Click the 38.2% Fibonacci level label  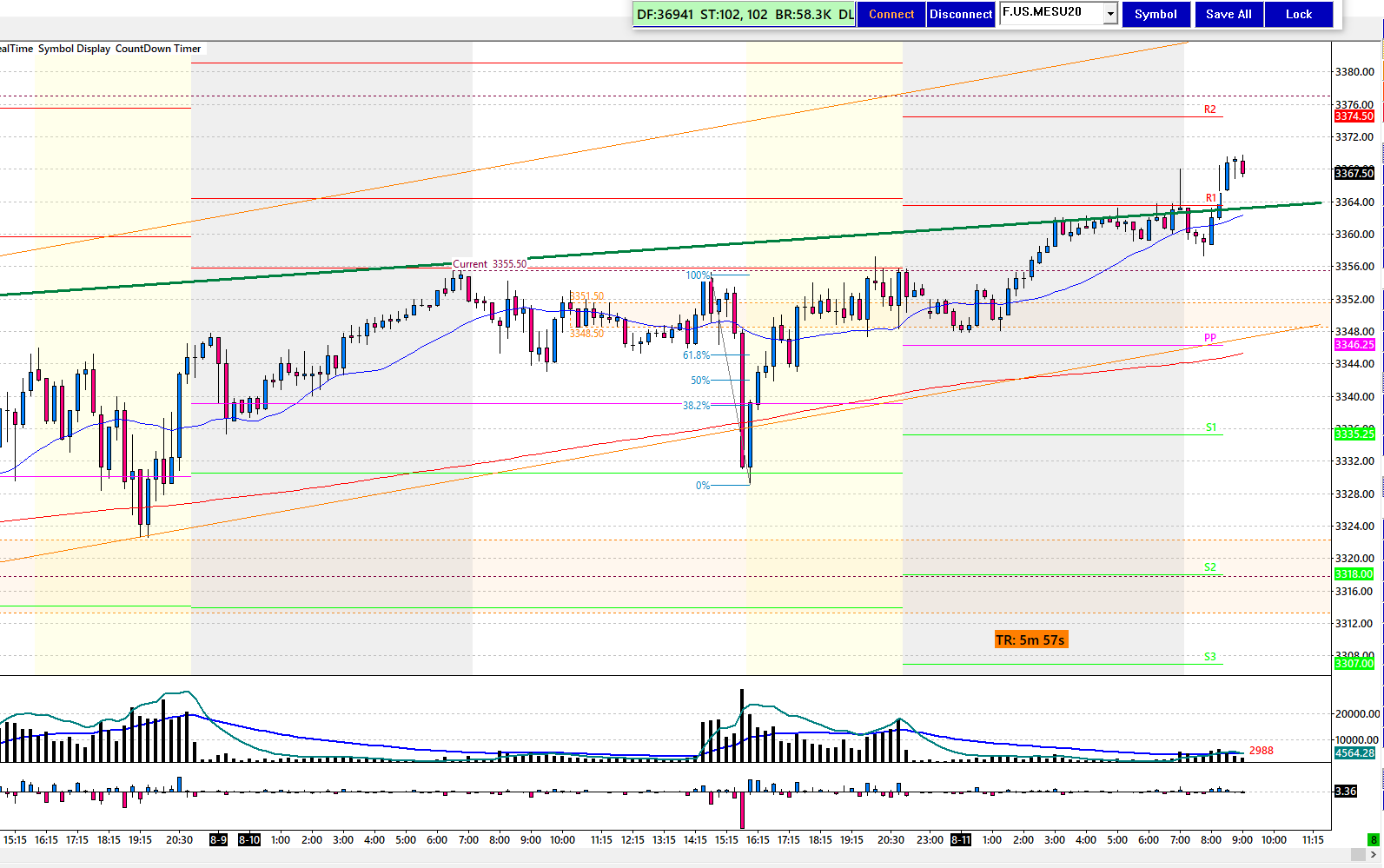697,406
